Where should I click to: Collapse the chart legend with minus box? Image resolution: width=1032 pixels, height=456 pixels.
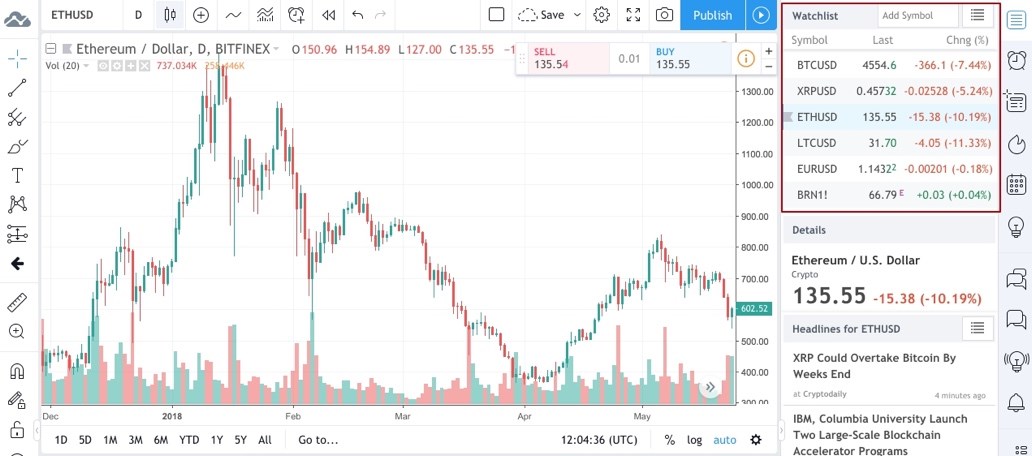(x=51, y=49)
